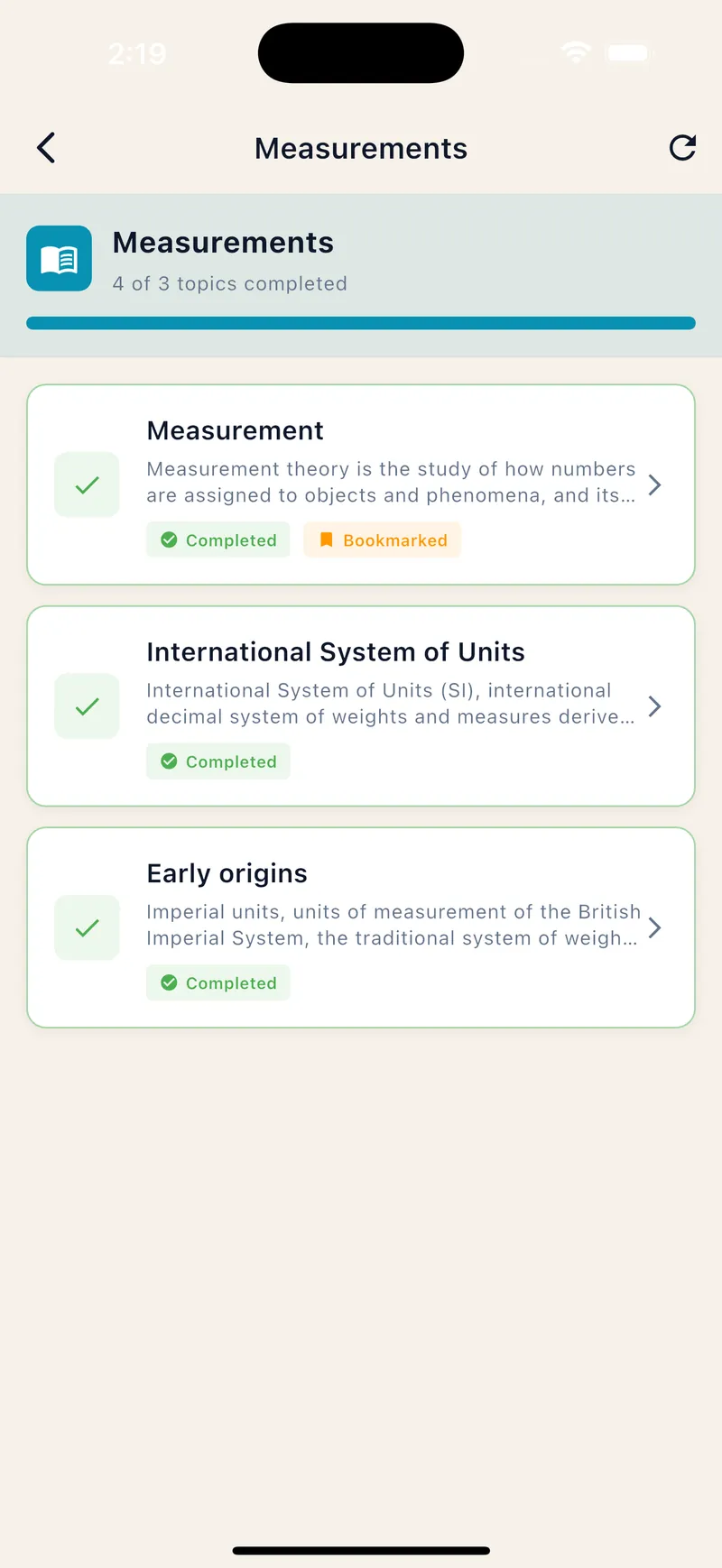722x1568 pixels.
Task: Open the Measurement topic title
Action: pyautogui.click(x=235, y=431)
